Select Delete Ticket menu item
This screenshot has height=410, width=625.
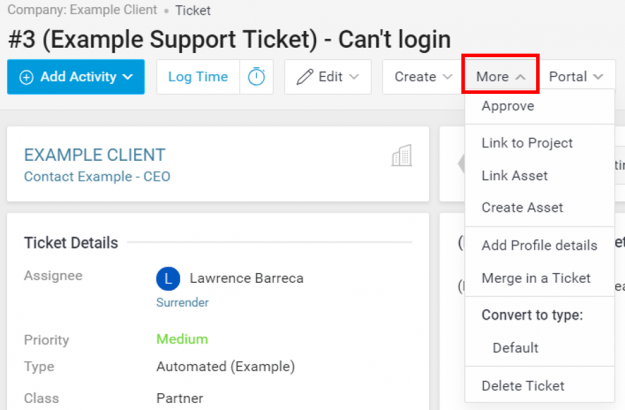coord(523,386)
